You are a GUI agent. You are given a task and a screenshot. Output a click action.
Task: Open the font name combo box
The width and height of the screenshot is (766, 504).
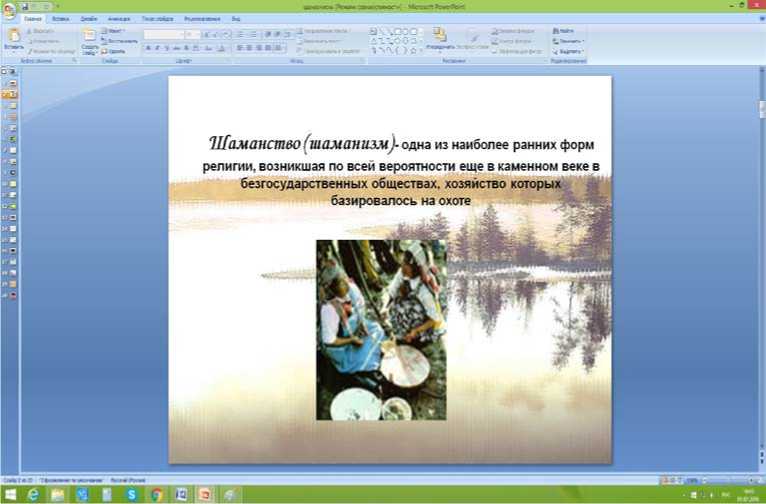(x=164, y=34)
